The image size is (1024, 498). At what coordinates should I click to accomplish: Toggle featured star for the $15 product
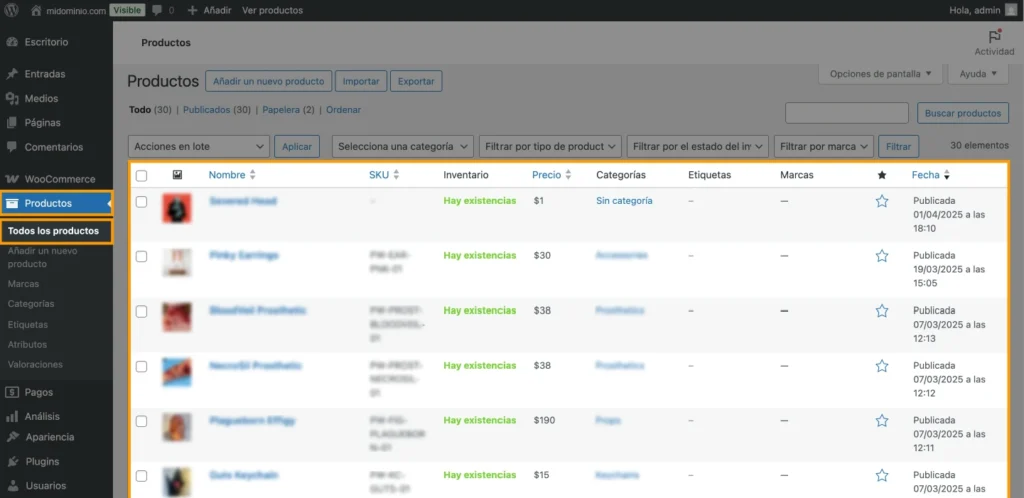[x=882, y=475]
